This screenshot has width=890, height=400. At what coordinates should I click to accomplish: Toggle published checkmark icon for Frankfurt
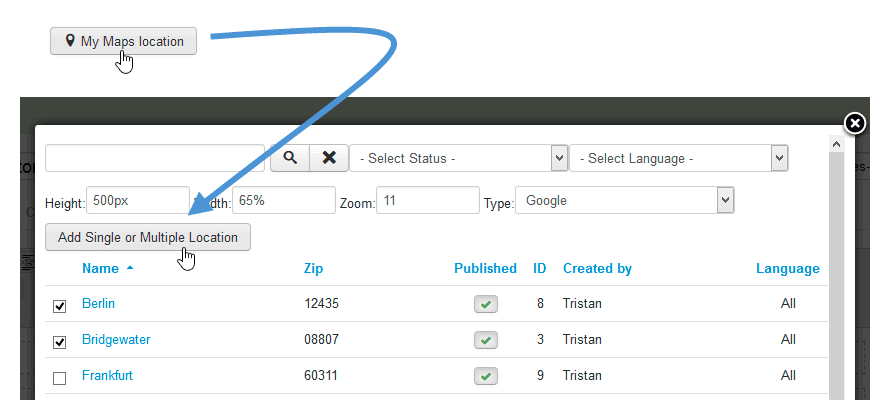486,376
